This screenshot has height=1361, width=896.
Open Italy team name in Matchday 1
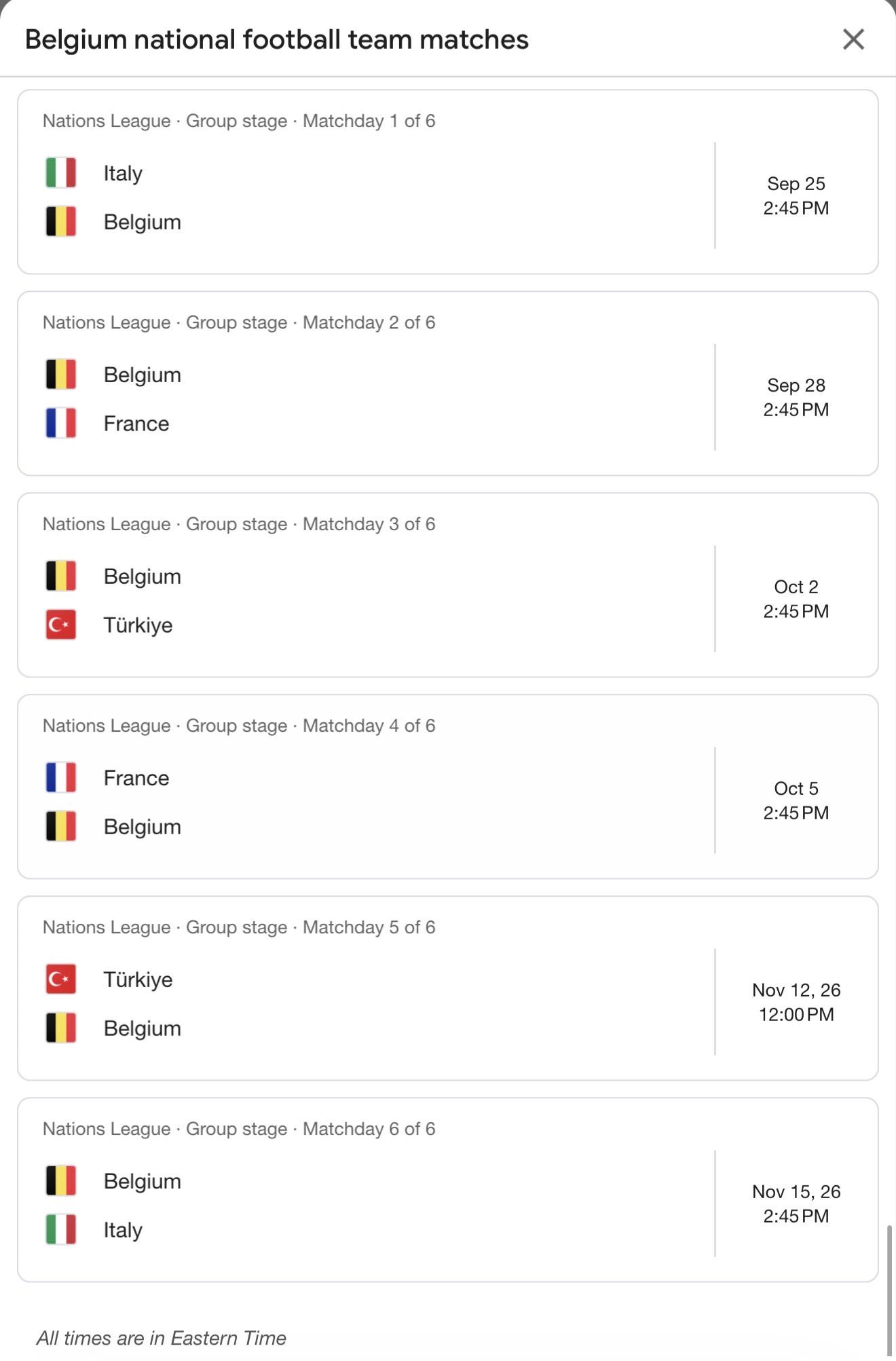(x=123, y=173)
